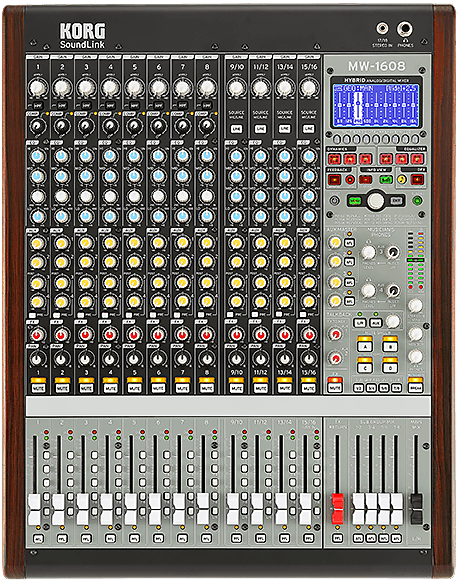
Task: Click the subgroup 3/4 fader
Action: (x=371, y=509)
